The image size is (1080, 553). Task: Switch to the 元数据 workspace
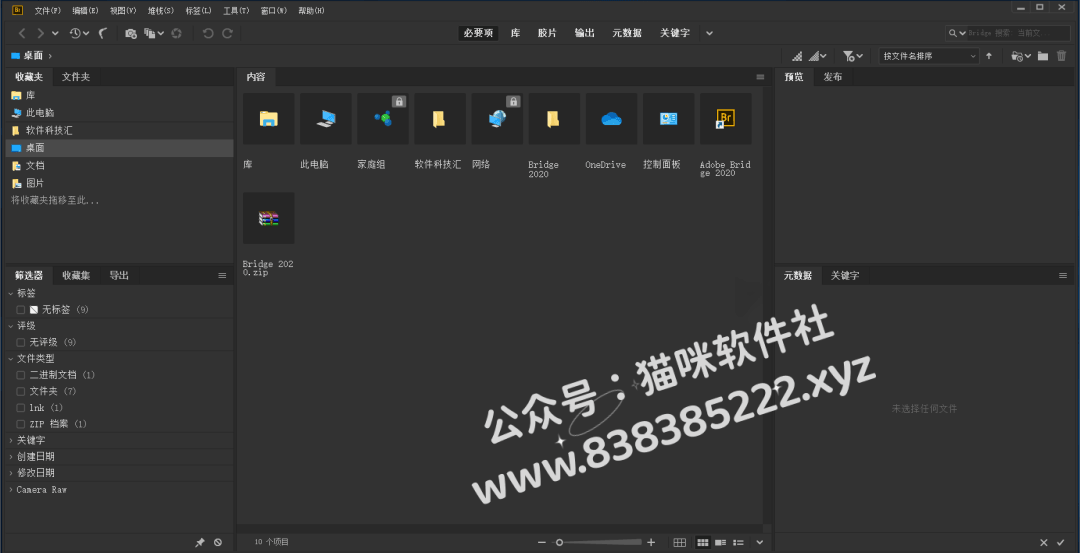pos(627,33)
